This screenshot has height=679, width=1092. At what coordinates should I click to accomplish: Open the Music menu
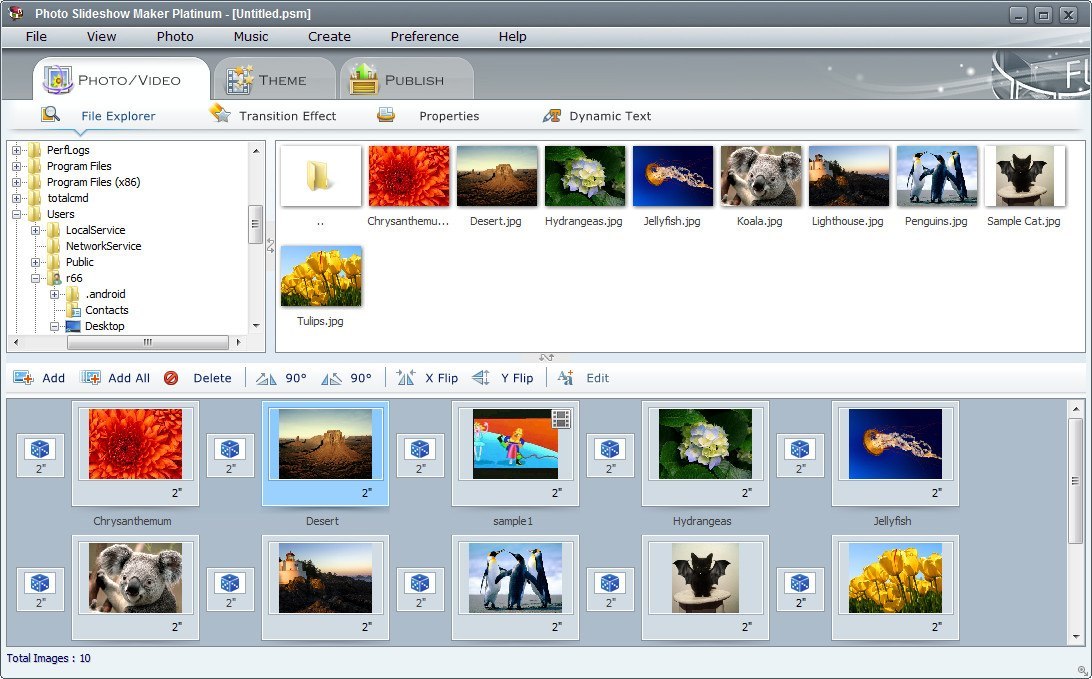pos(249,36)
